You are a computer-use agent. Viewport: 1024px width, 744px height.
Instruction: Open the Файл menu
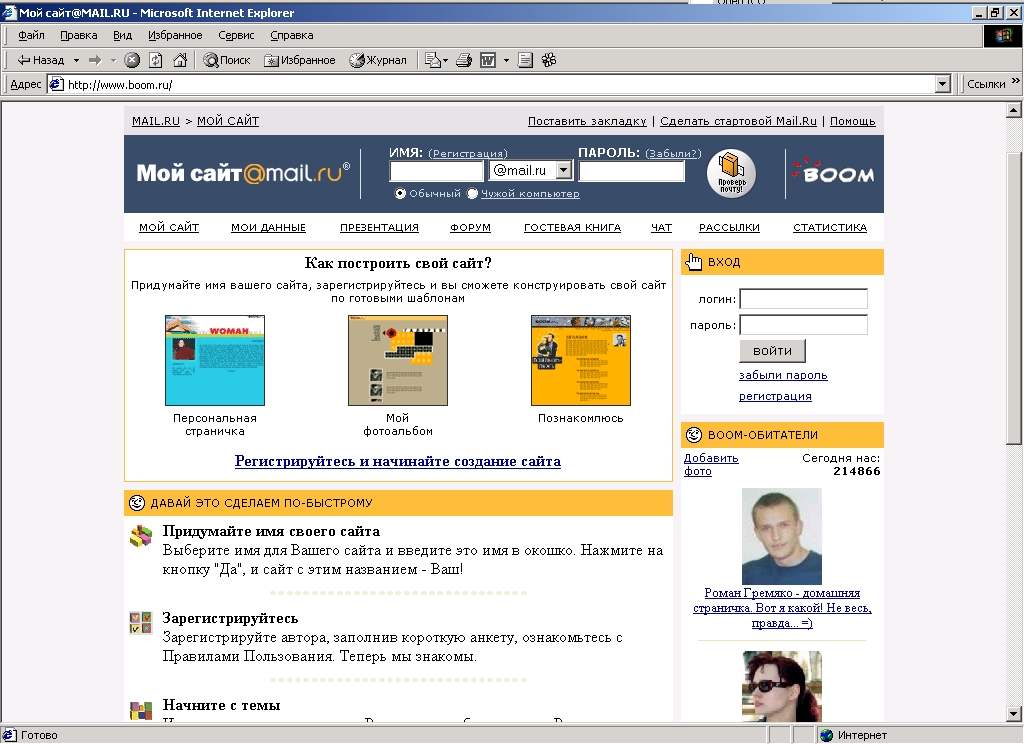point(31,35)
